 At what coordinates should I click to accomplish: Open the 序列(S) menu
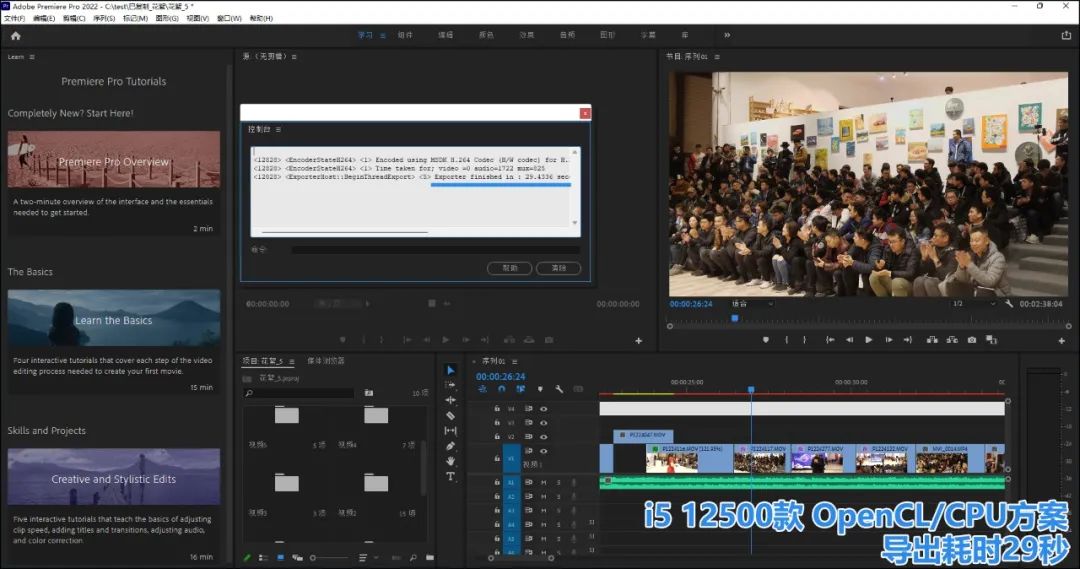click(x=103, y=18)
